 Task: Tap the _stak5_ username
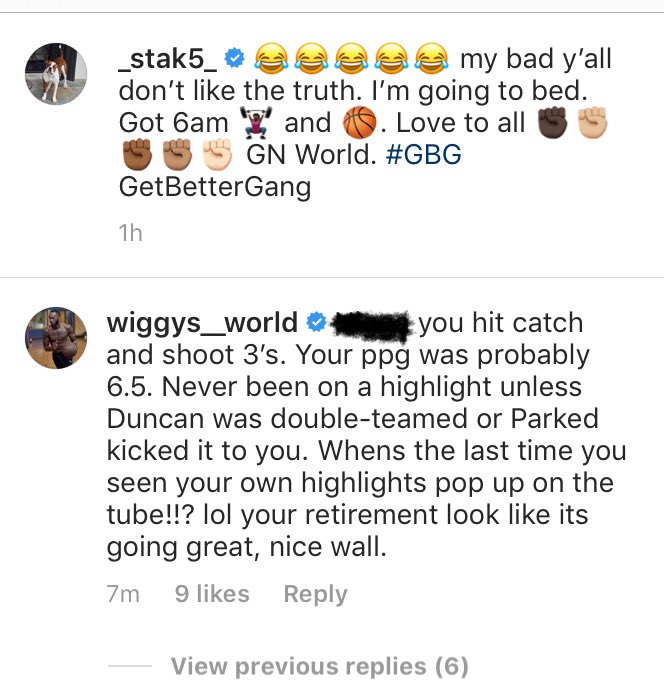[x=168, y=59]
